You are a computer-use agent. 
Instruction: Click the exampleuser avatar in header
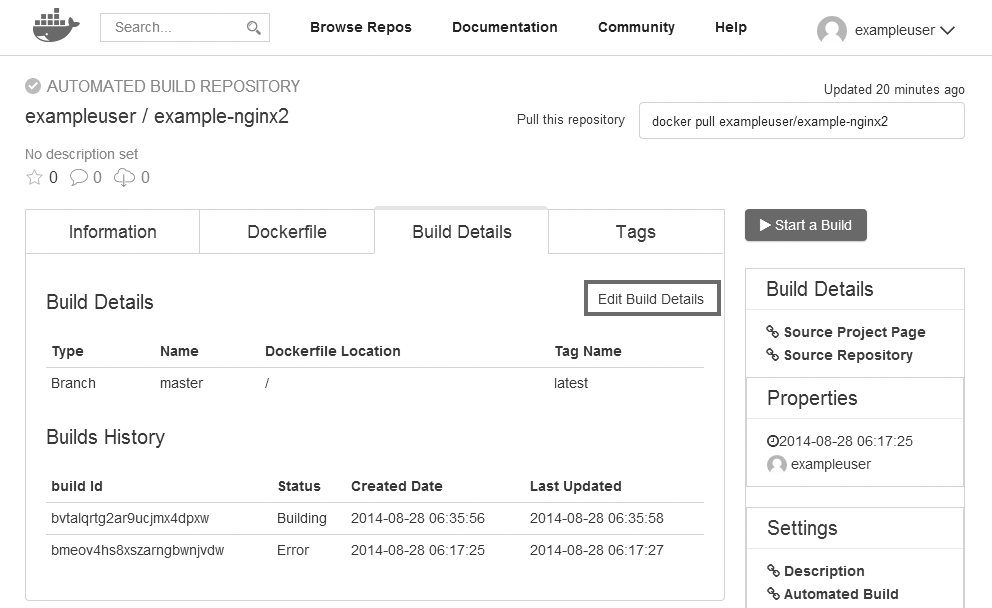[x=832, y=30]
